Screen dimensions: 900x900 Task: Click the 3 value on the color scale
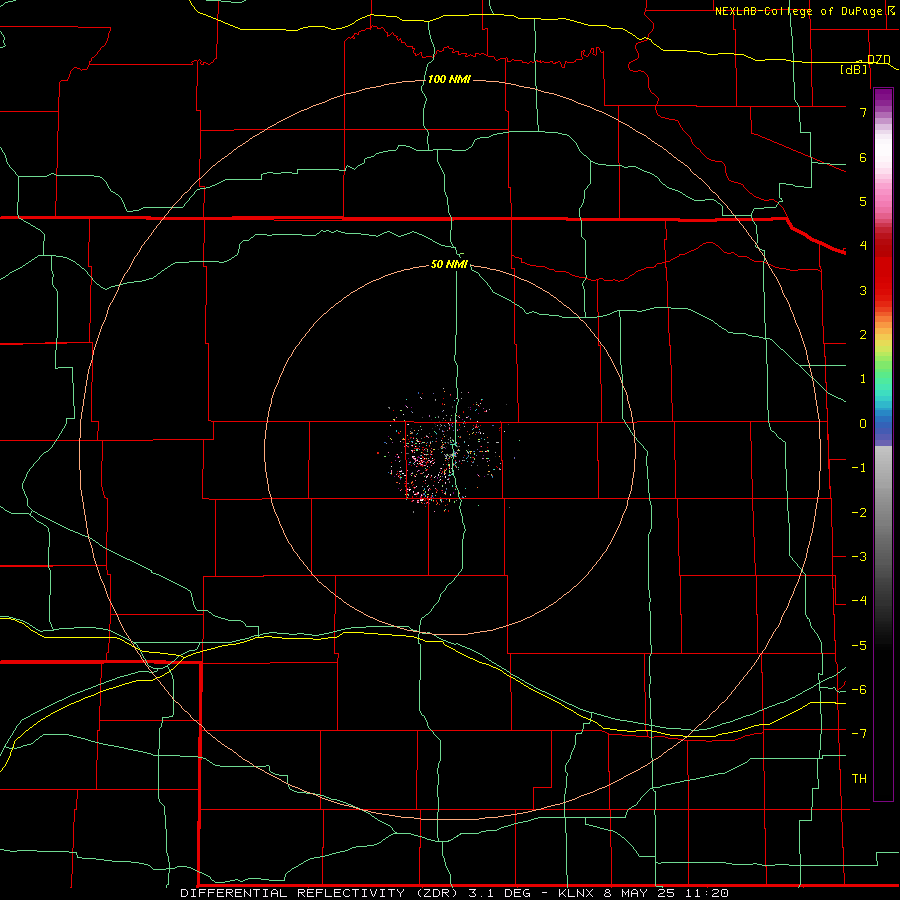(863, 290)
